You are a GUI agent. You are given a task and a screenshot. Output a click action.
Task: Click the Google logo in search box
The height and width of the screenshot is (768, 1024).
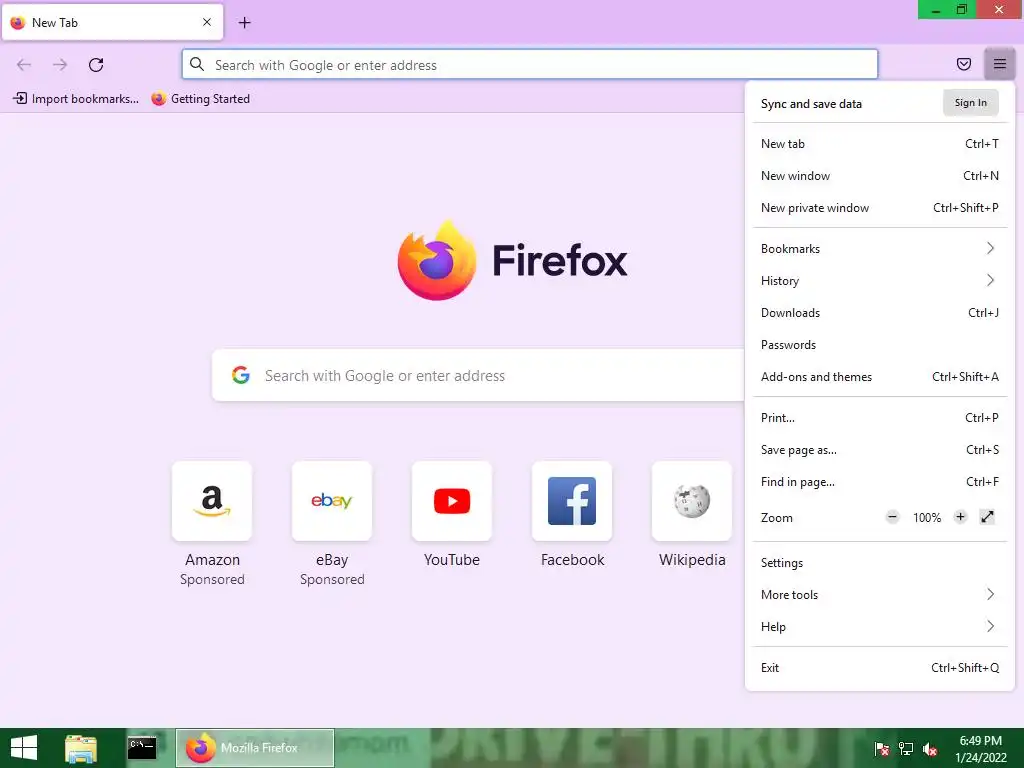tap(240, 376)
